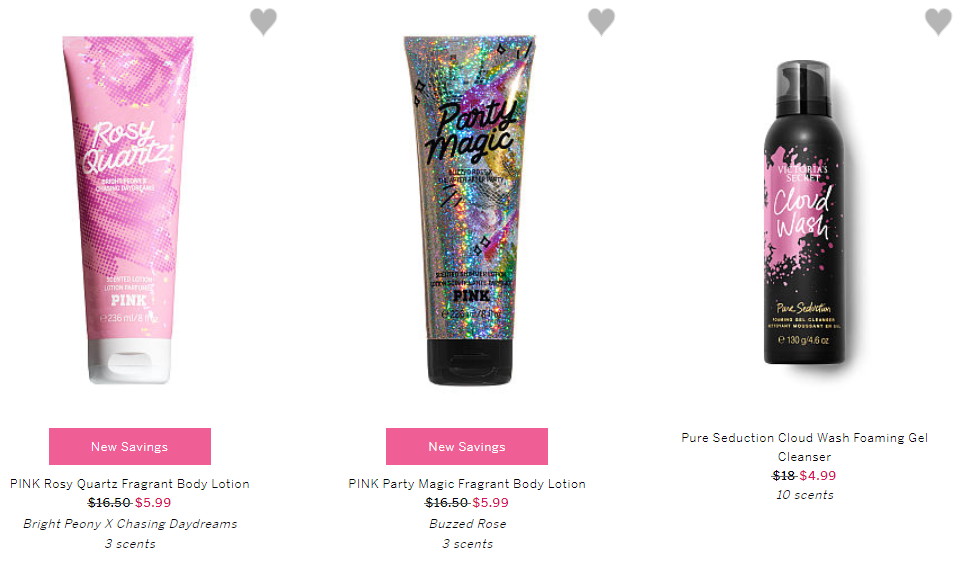Screen dimensions: 973x573
Task: Open the black Cloud Wash bottle image
Action: click(804, 212)
